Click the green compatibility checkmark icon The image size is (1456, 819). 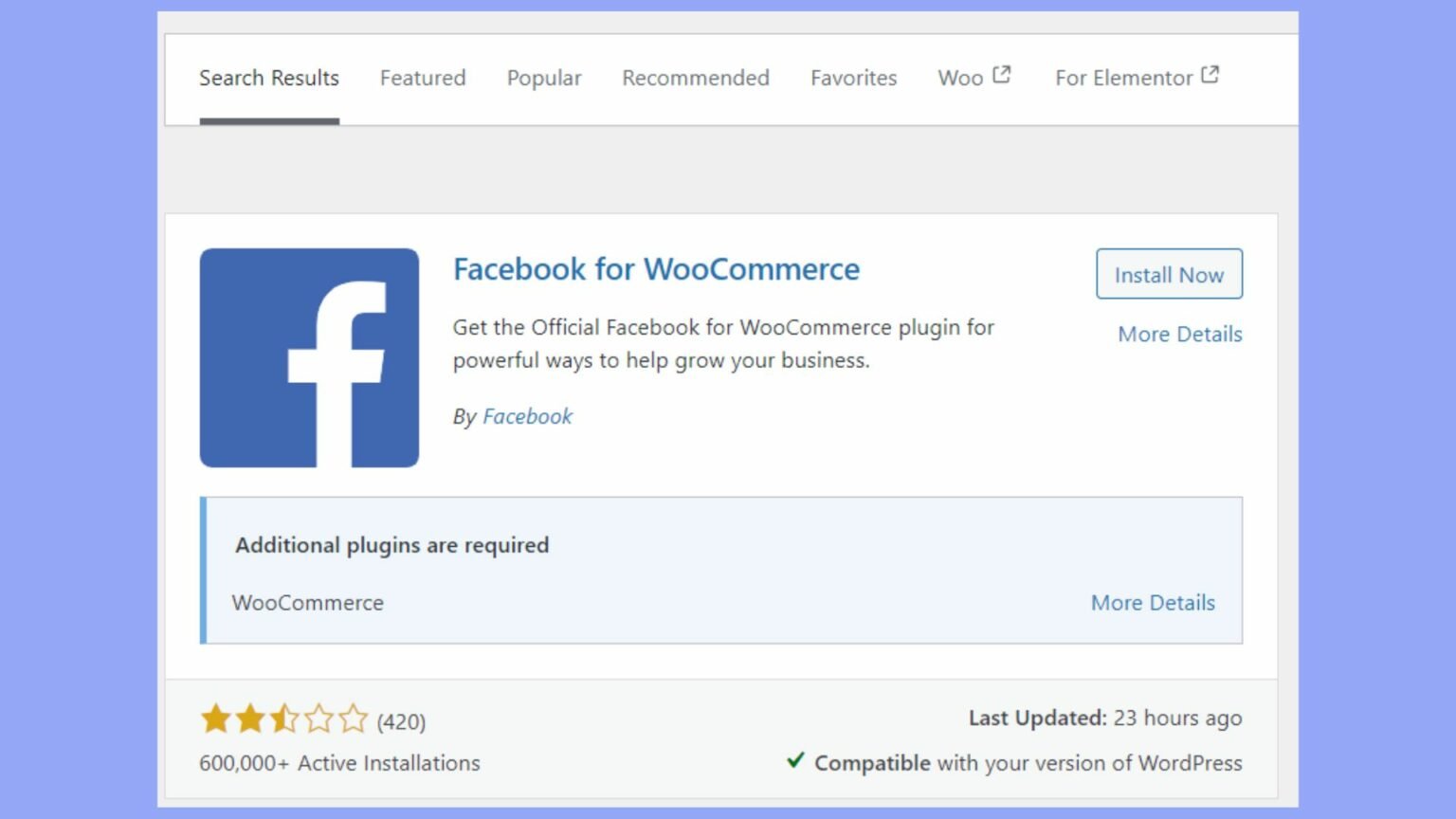click(796, 762)
